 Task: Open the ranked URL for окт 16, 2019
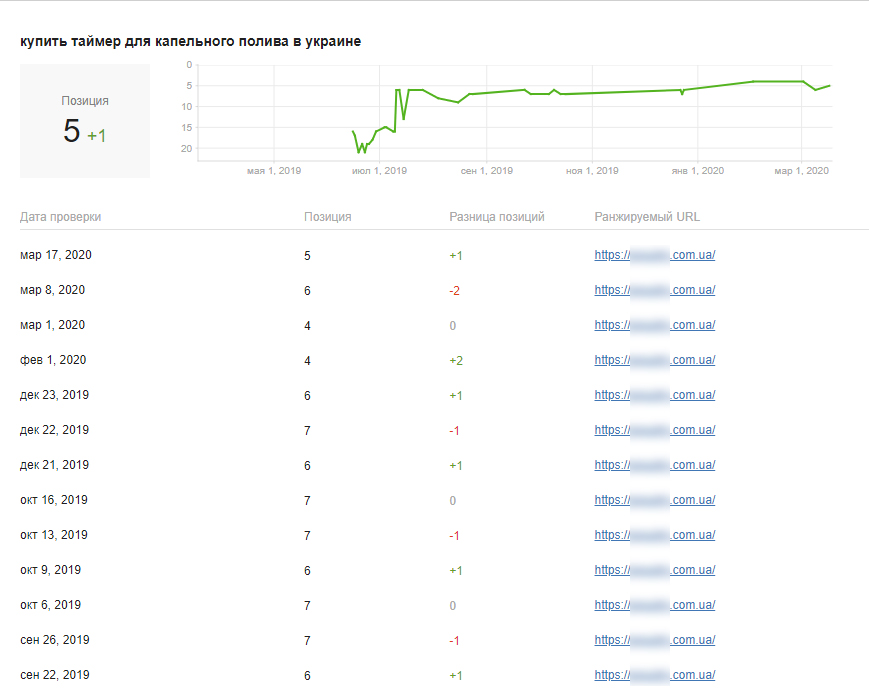tap(655, 499)
